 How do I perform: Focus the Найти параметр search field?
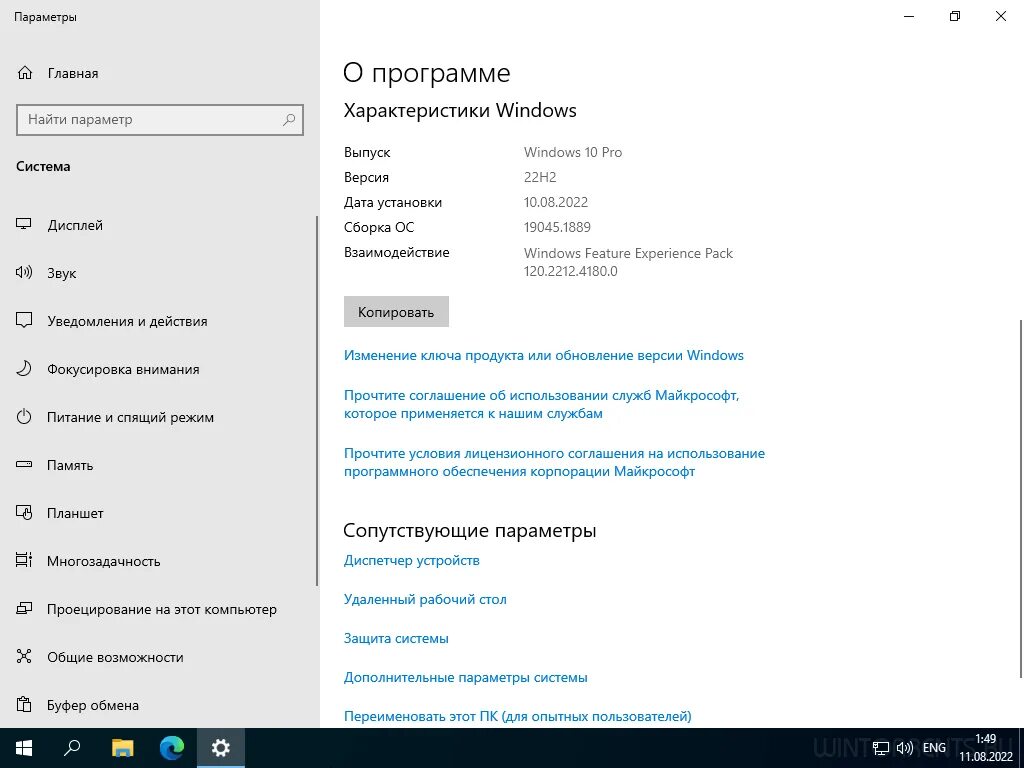point(159,120)
